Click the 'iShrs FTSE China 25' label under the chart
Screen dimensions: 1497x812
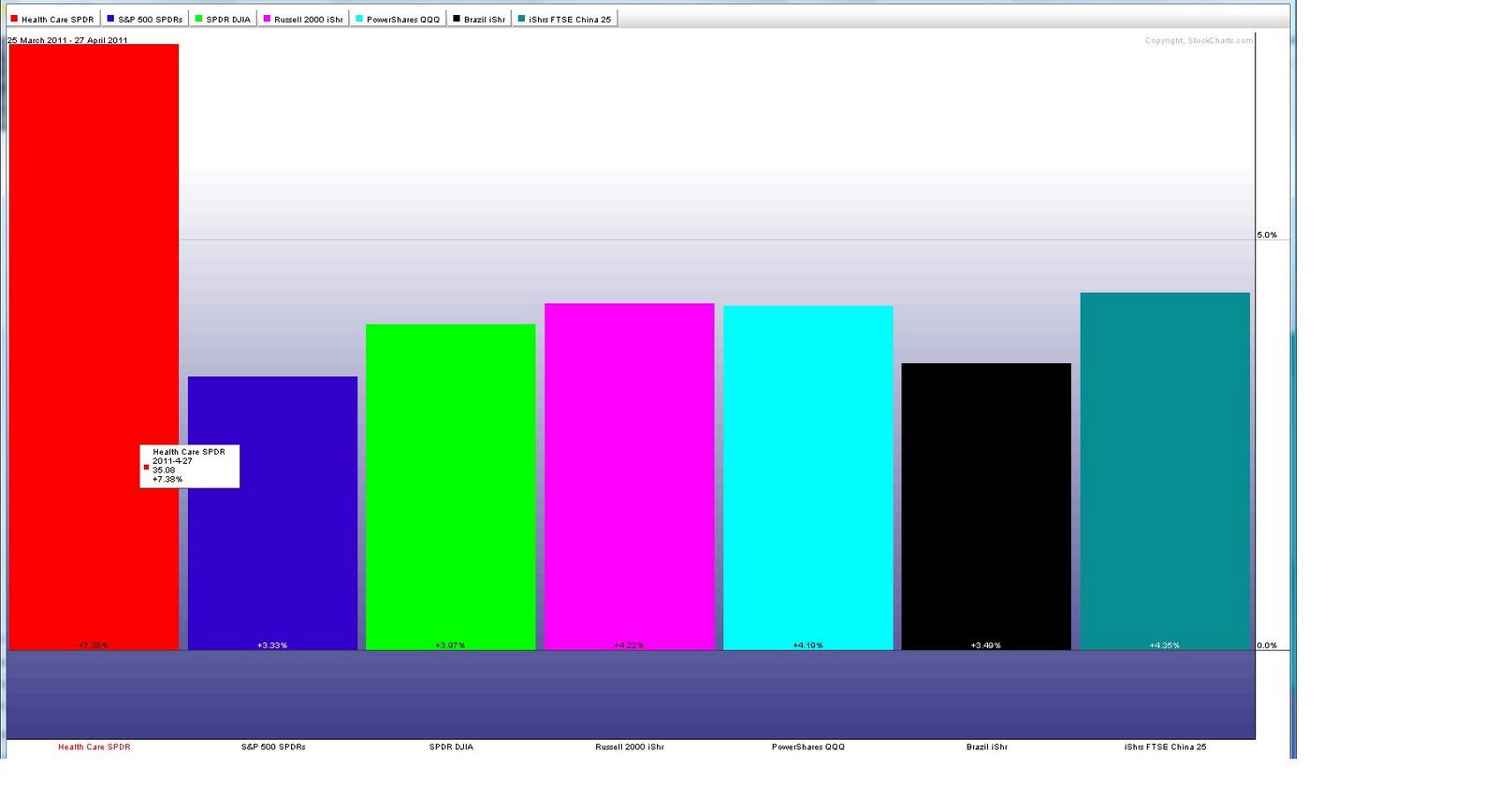pos(1165,747)
